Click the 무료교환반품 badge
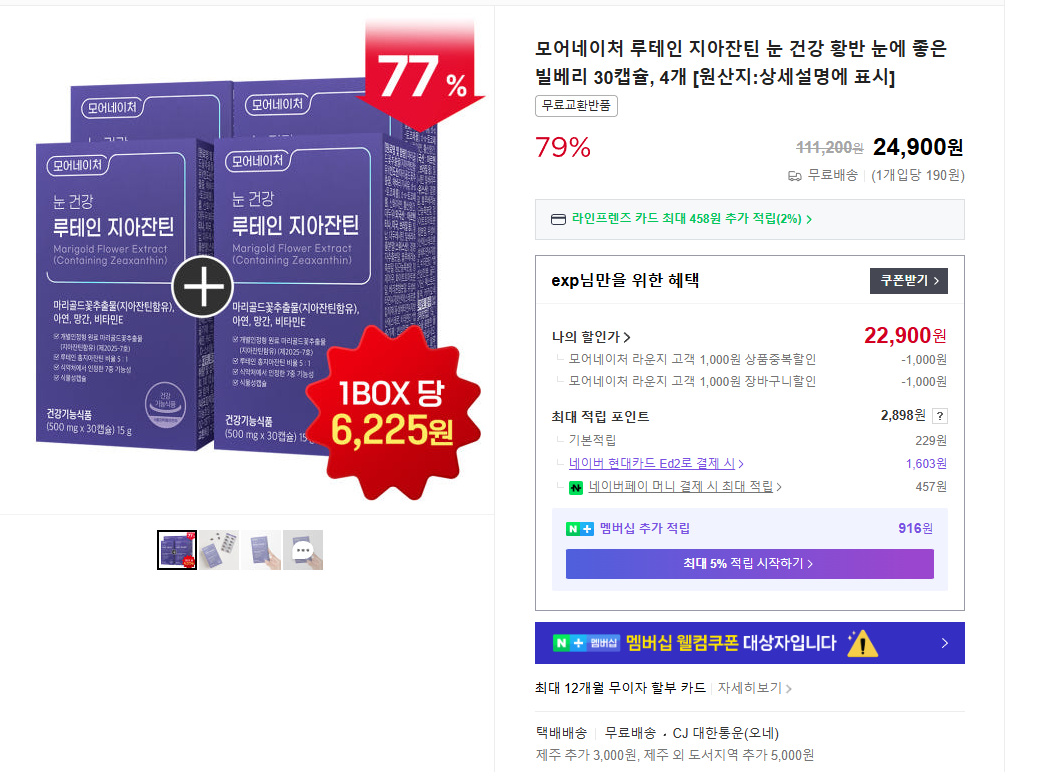 point(576,105)
